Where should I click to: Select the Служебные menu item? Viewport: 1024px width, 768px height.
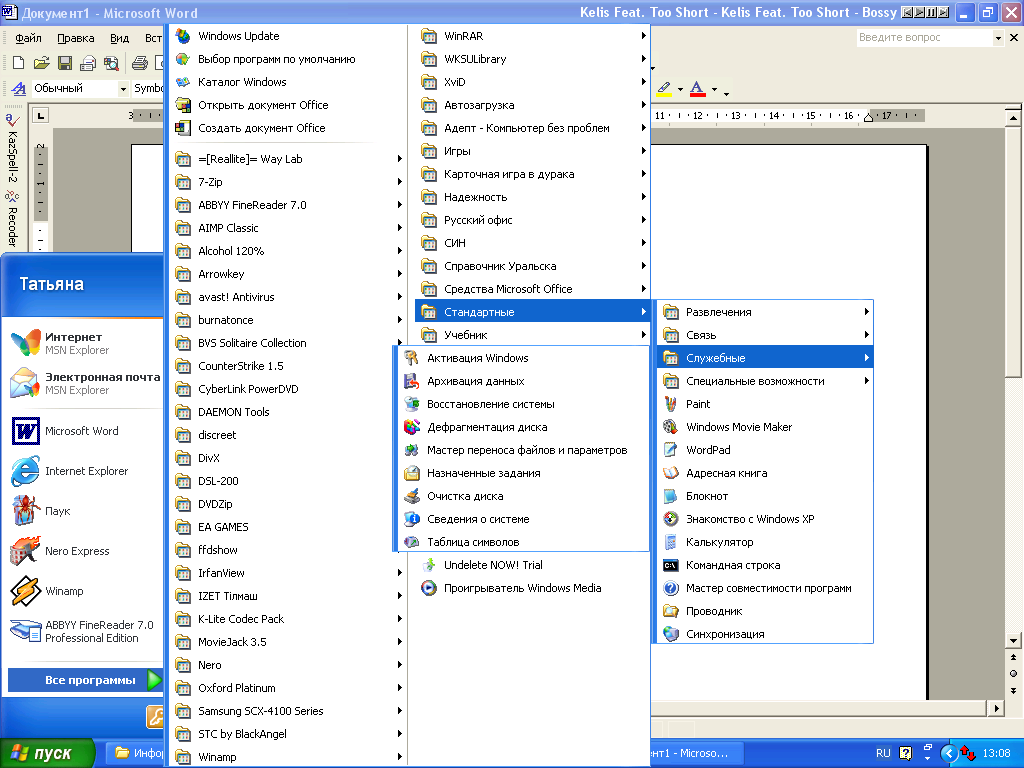coord(764,358)
